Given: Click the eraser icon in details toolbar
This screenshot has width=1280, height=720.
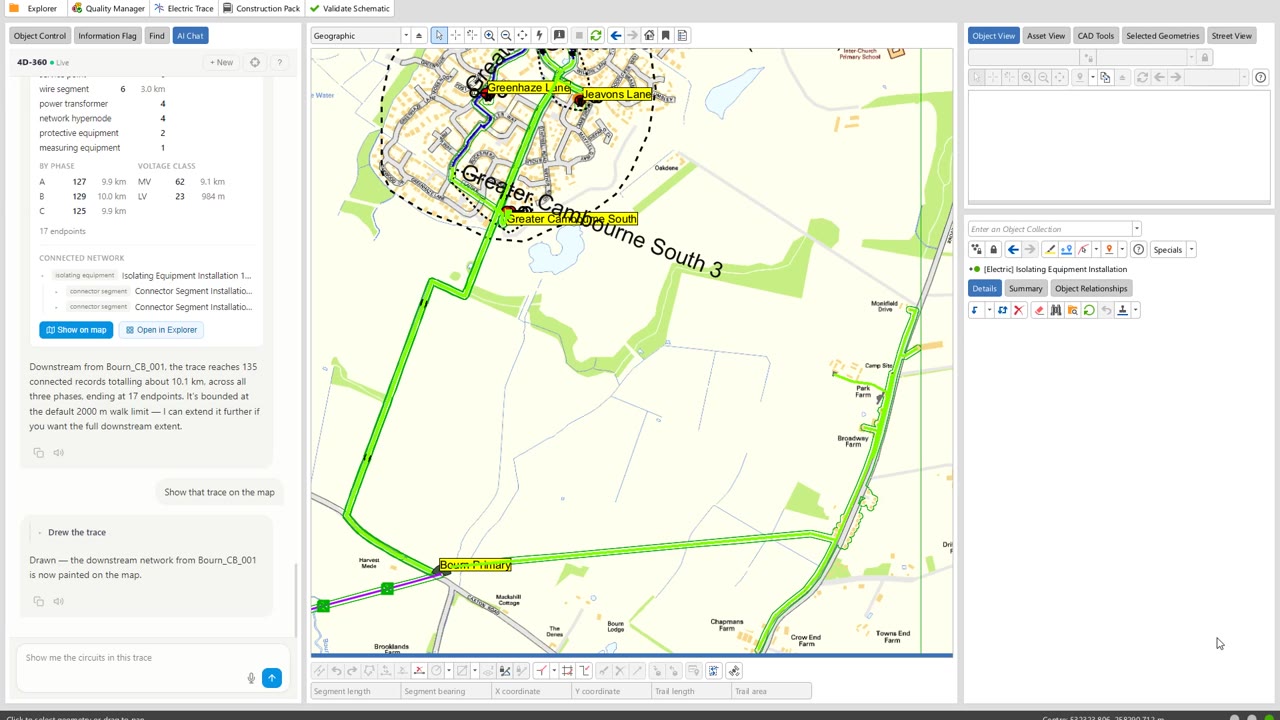Looking at the screenshot, I should coord(1039,310).
